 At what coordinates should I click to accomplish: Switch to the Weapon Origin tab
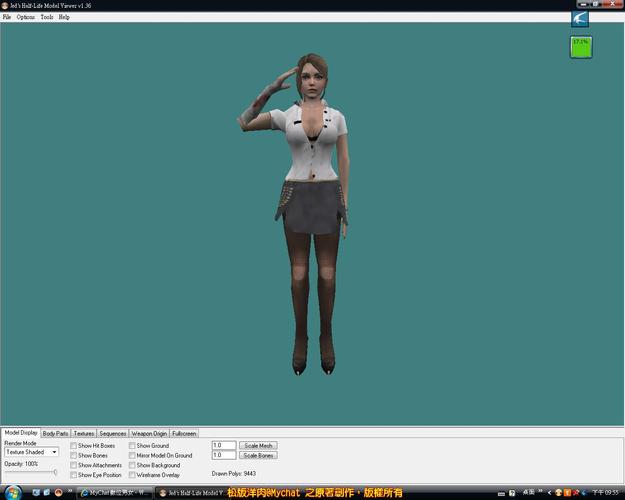click(149, 433)
